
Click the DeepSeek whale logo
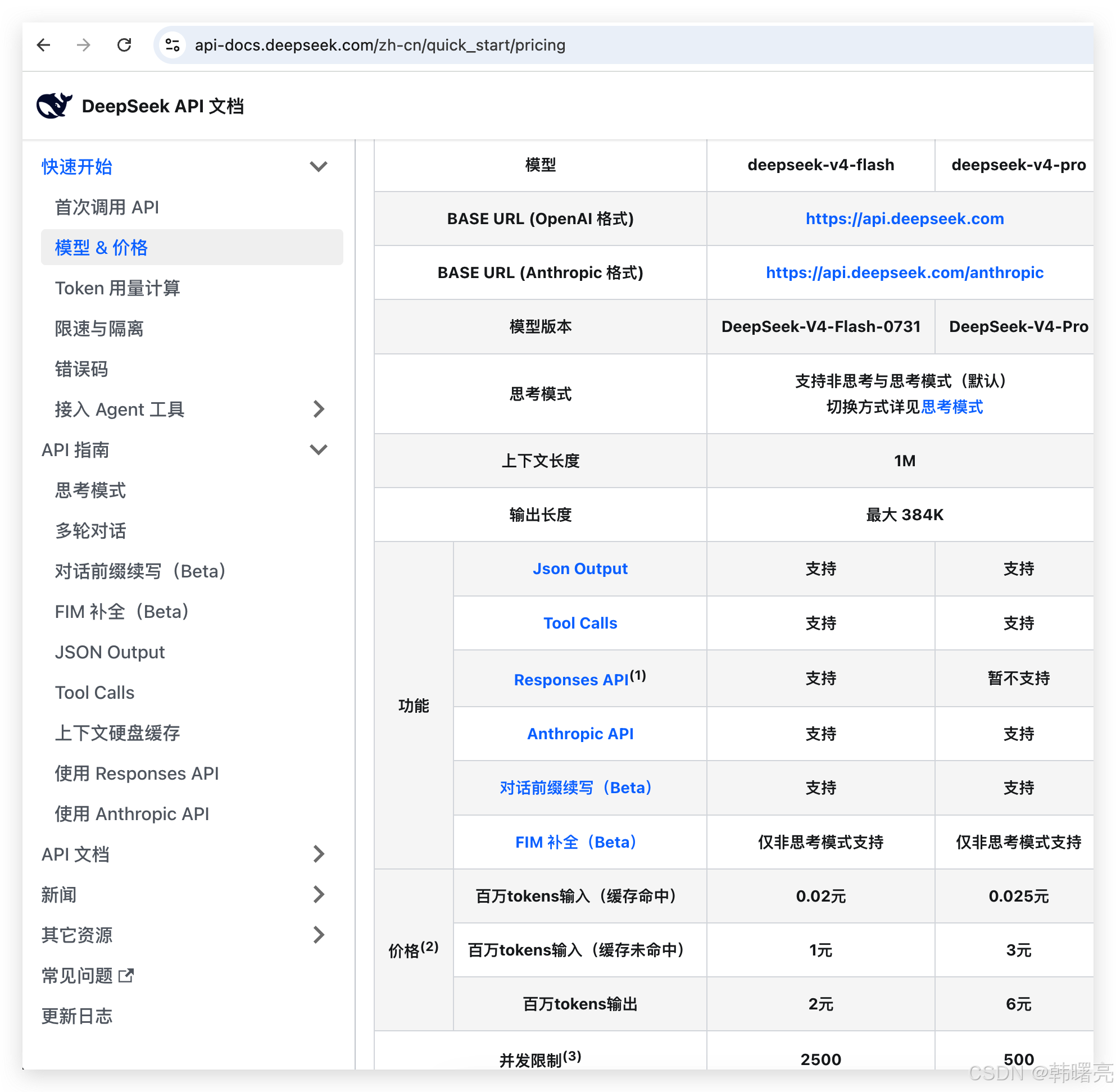tap(54, 106)
